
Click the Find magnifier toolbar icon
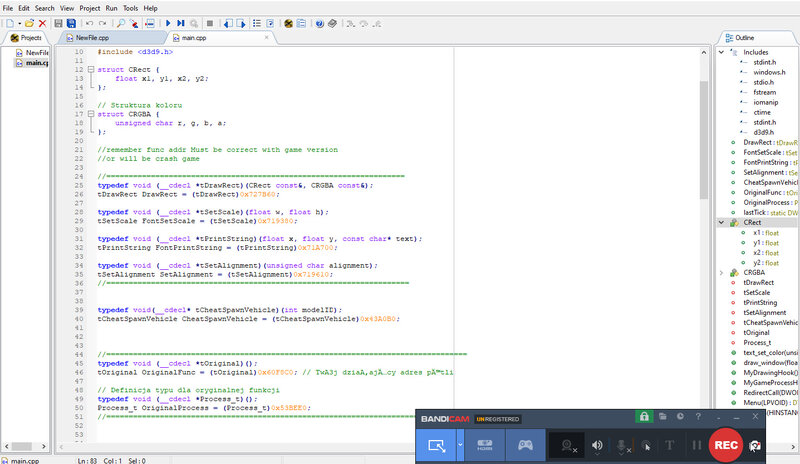pos(121,22)
